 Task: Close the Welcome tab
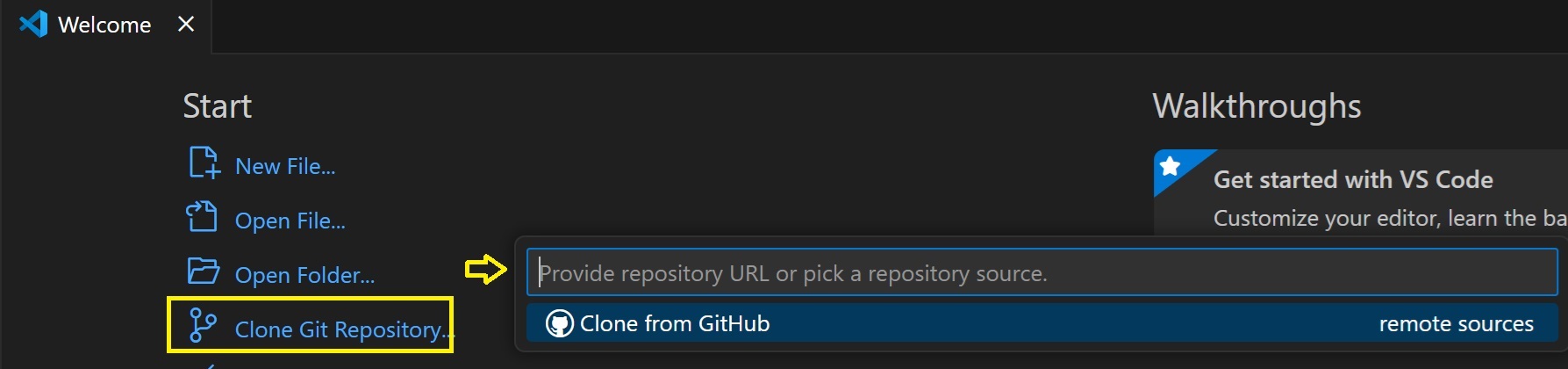(186, 24)
